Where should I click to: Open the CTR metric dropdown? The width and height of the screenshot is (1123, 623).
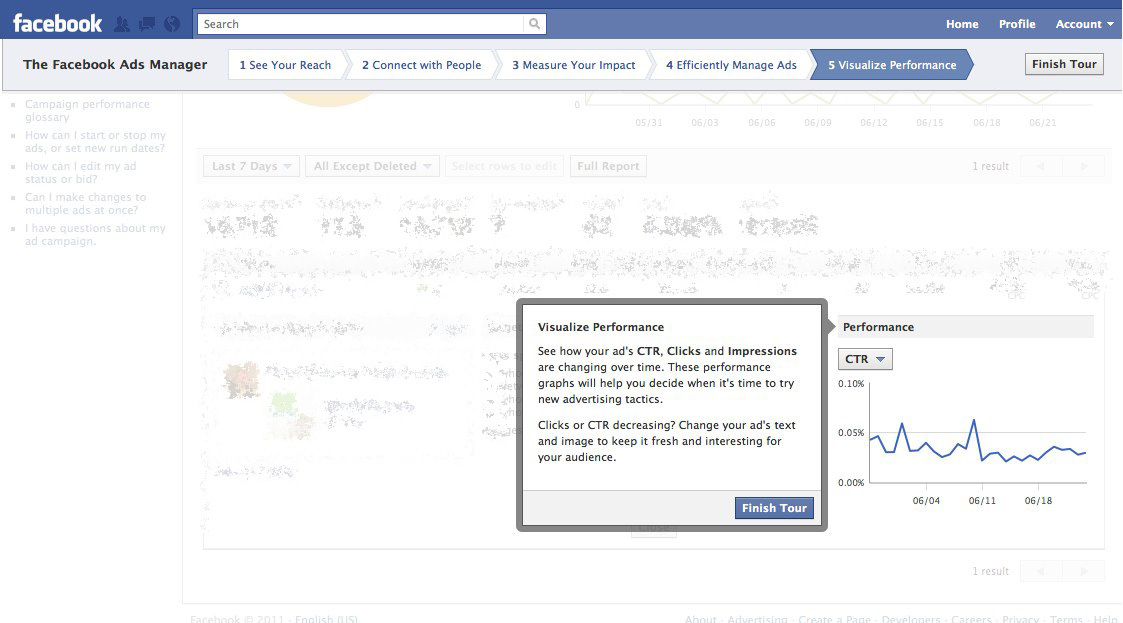point(865,359)
